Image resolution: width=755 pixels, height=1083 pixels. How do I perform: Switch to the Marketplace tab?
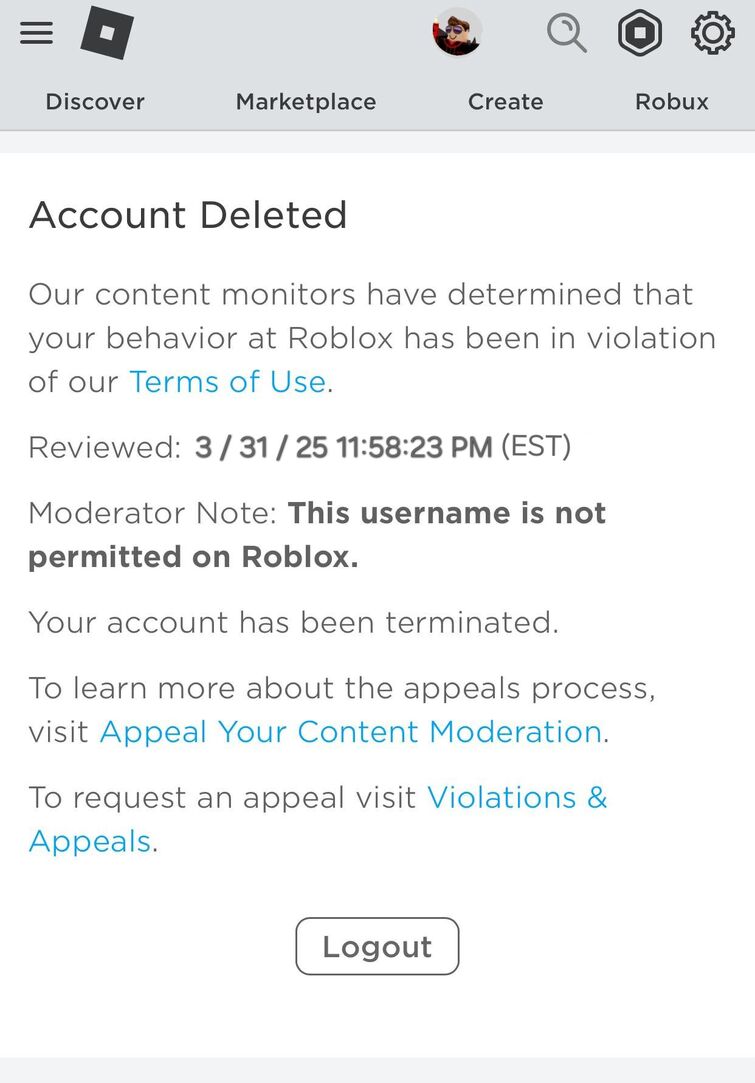tap(306, 102)
